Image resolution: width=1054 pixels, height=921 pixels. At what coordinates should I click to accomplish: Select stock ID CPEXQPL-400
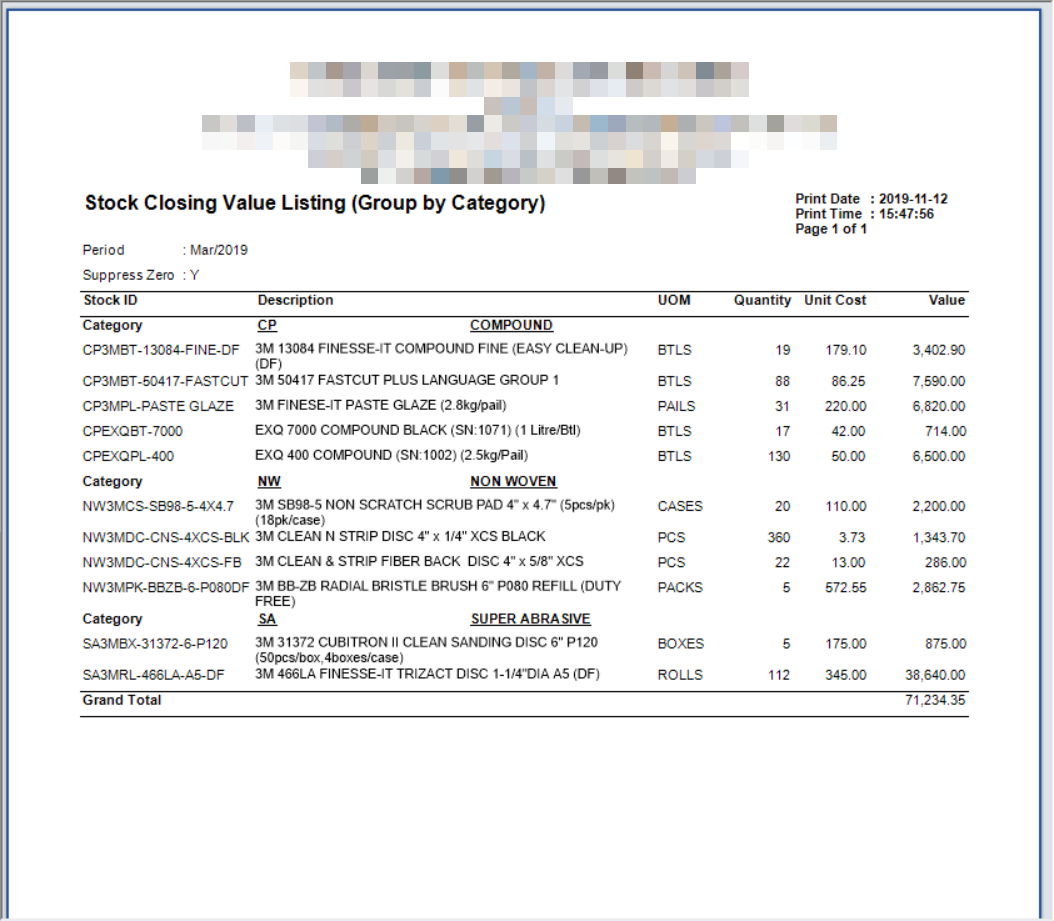128,456
